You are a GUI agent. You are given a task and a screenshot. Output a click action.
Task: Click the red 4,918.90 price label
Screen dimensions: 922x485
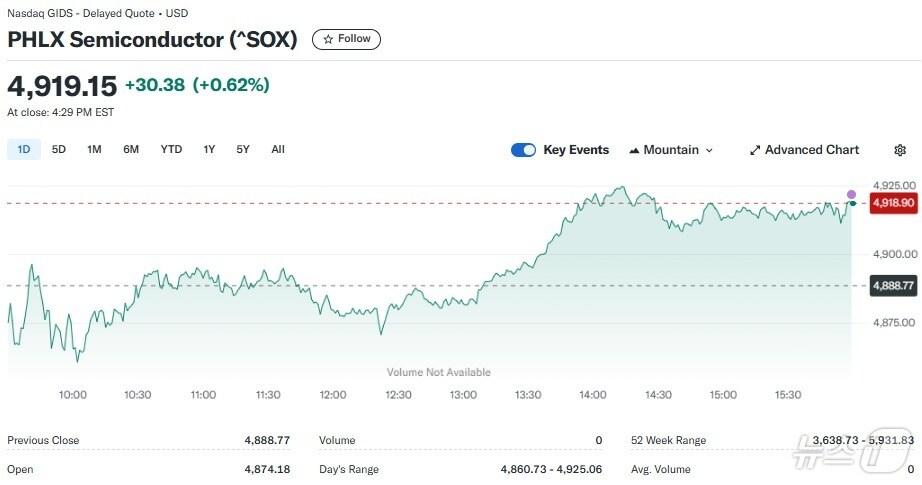tap(893, 203)
